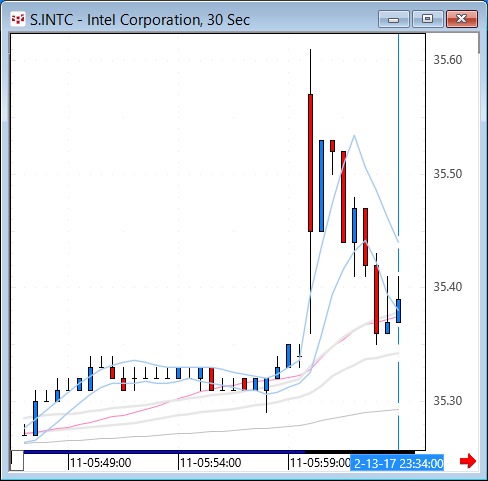
Task: Click the 35.60 price scale label
Action: point(448,60)
